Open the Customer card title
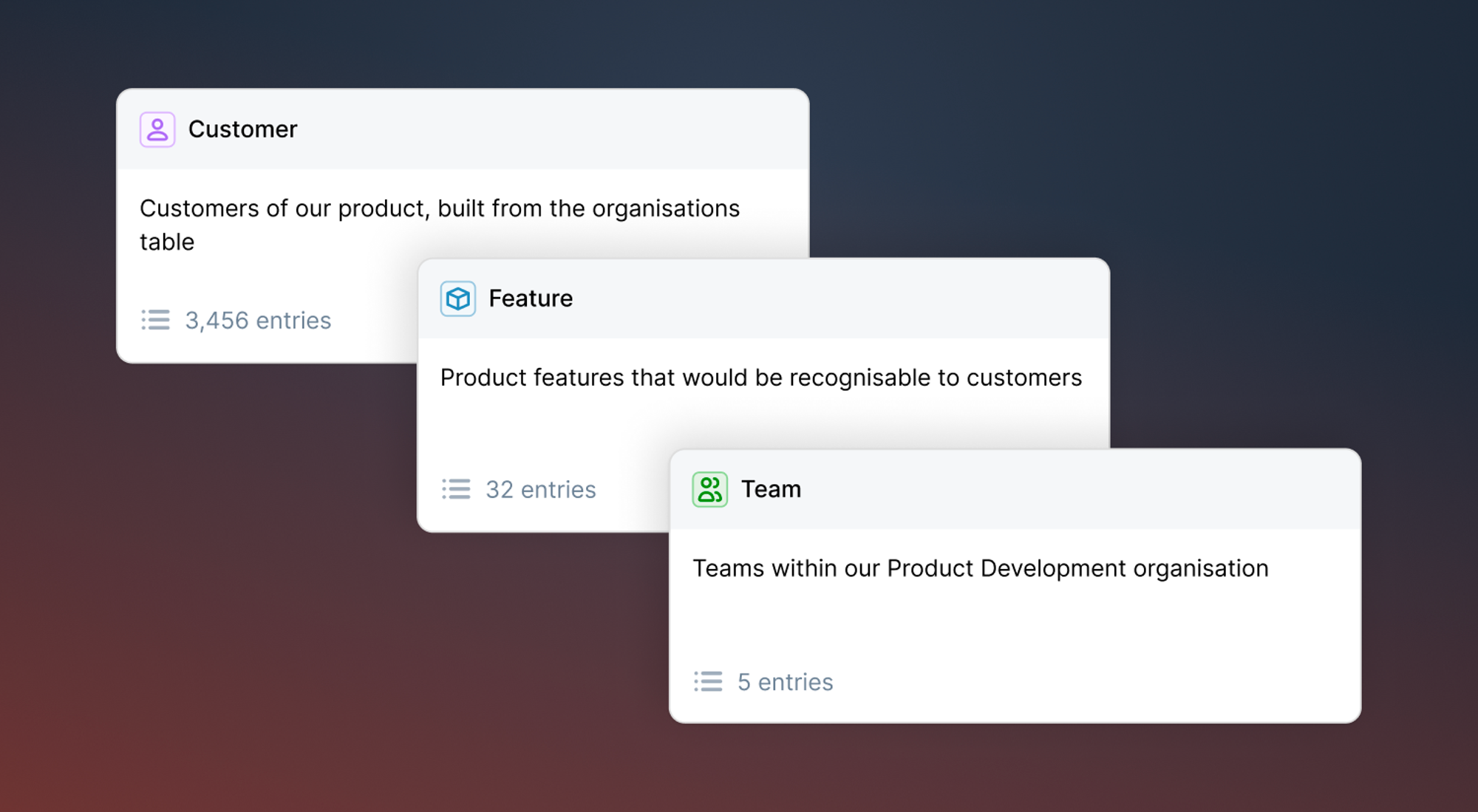The height and width of the screenshot is (812, 1478). (x=243, y=129)
